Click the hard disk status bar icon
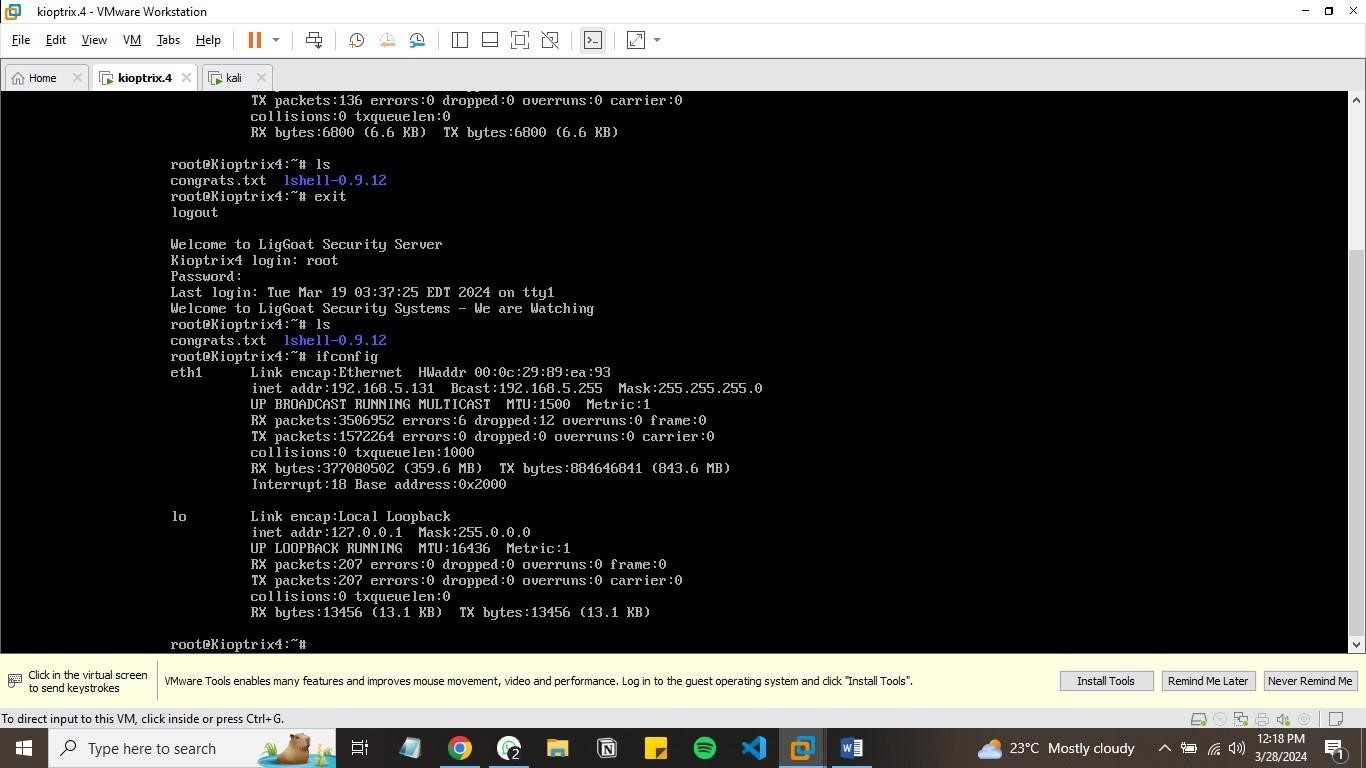1366x768 pixels. 1198,719
